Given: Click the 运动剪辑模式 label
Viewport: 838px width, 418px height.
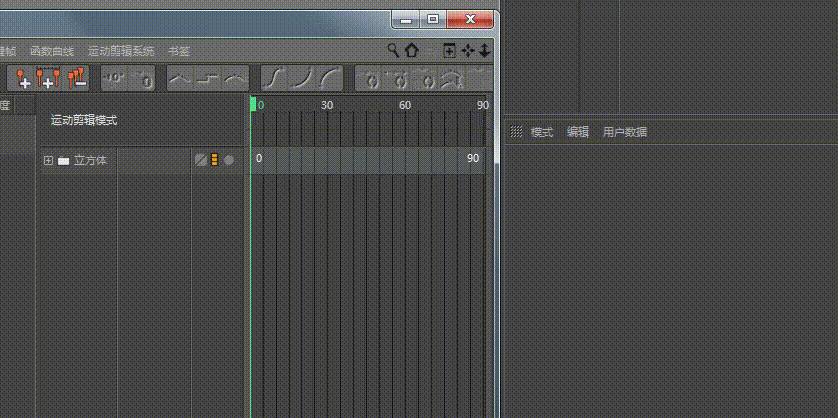Looking at the screenshot, I should coord(84,120).
